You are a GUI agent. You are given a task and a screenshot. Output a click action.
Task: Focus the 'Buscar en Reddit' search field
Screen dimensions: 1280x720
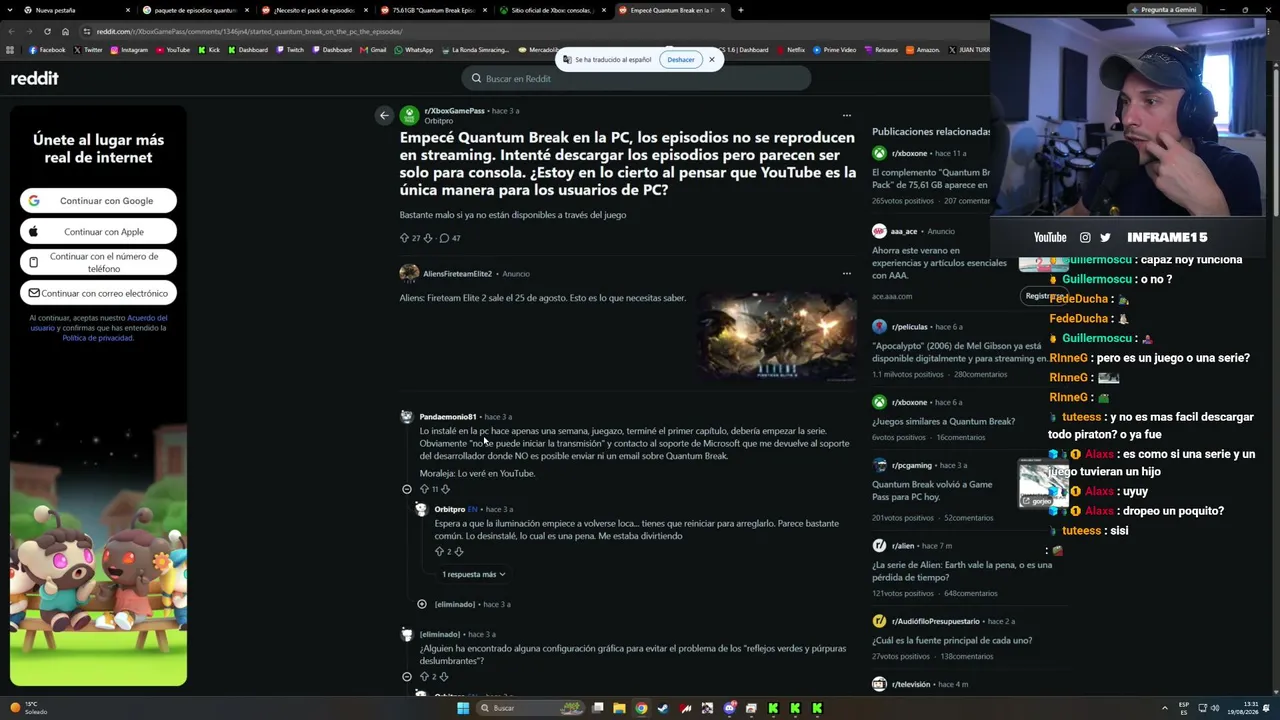636,78
